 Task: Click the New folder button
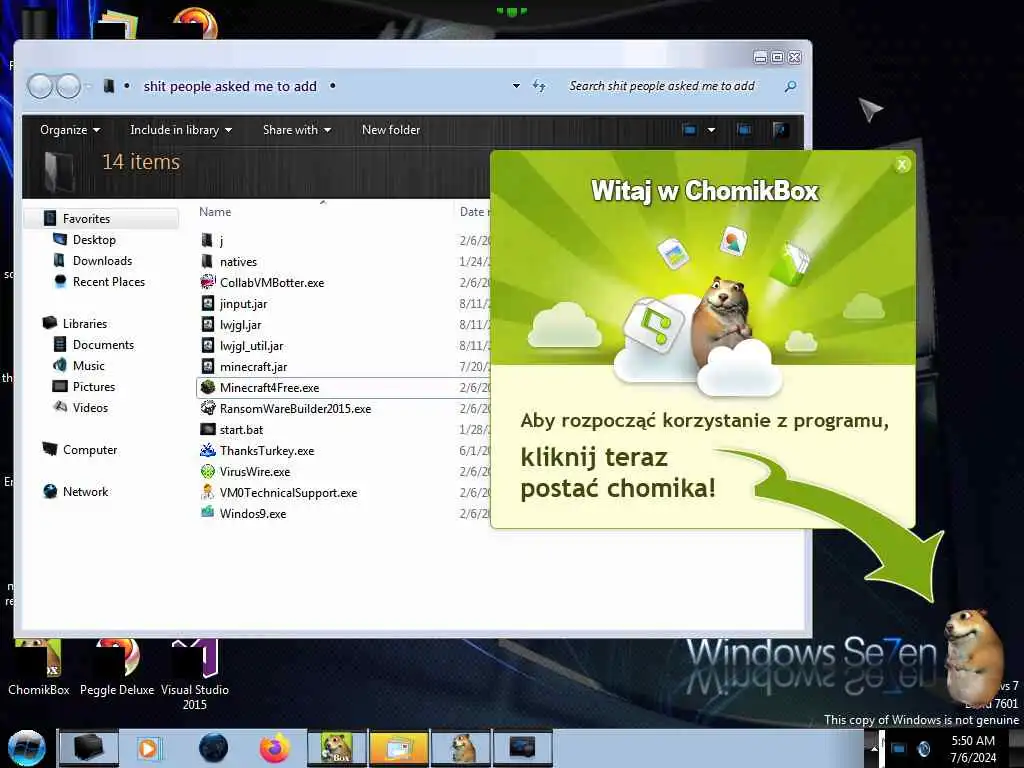[391, 130]
